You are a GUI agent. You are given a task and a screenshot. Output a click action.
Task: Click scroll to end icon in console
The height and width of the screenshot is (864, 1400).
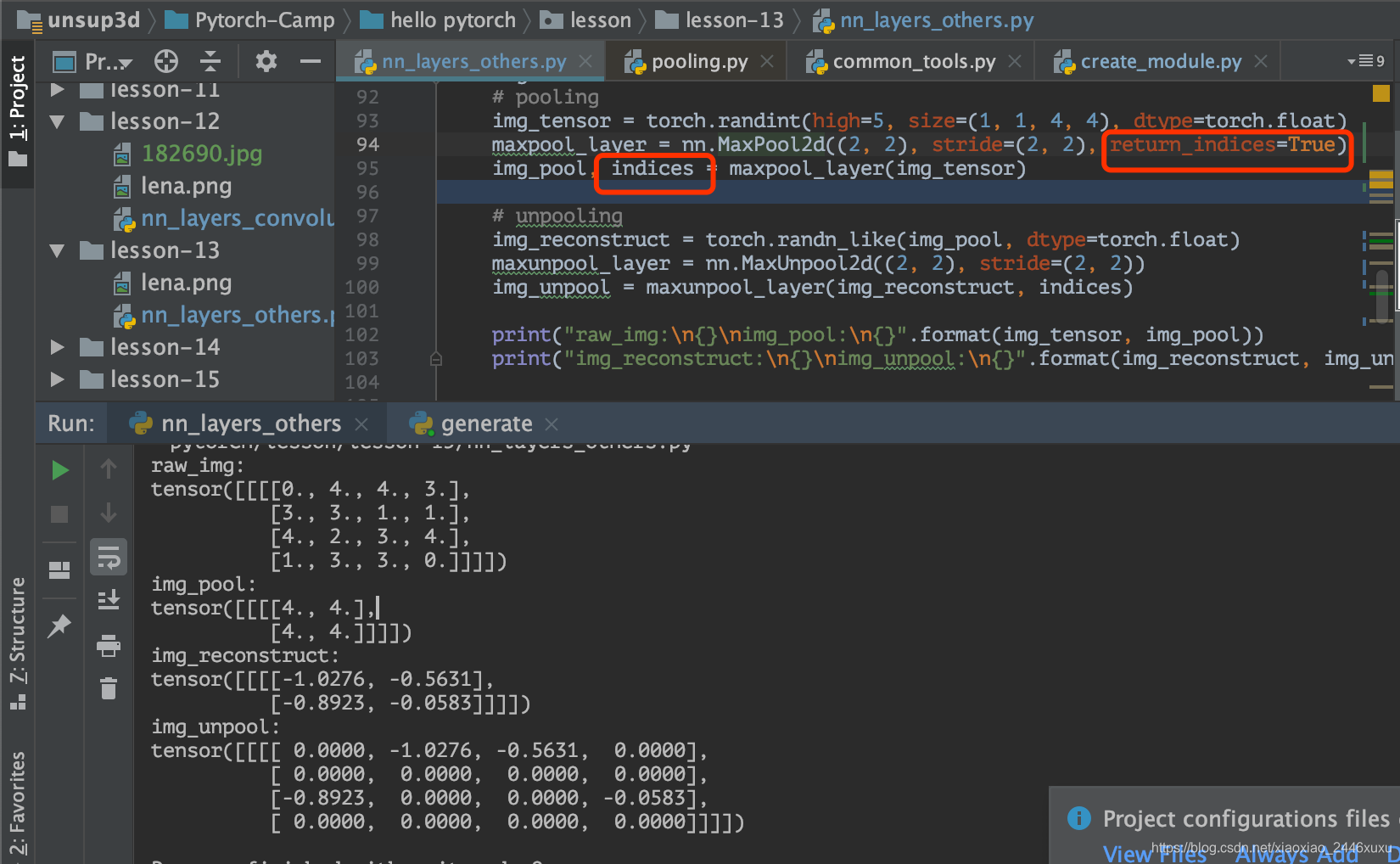tap(109, 601)
